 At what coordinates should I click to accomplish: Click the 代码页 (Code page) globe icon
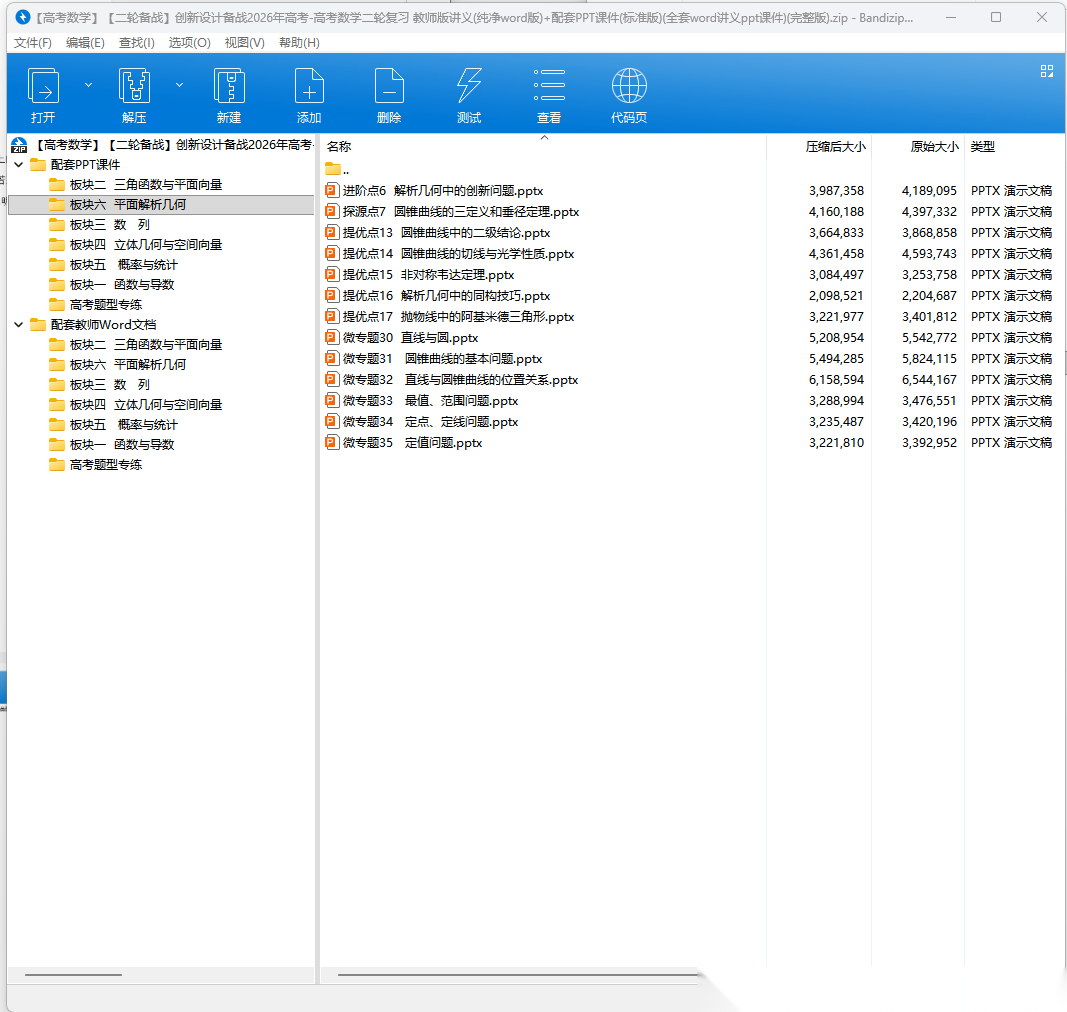pyautogui.click(x=629, y=87)
